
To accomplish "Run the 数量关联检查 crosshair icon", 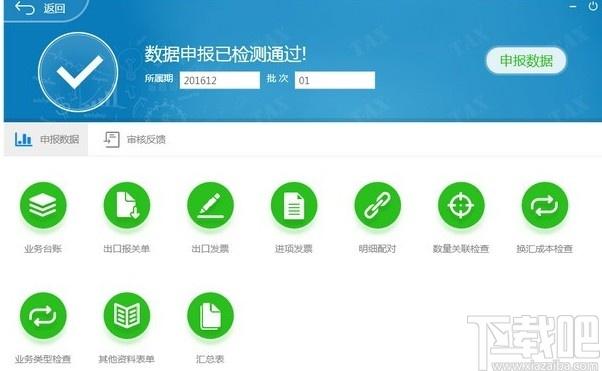I will point(461,205).
